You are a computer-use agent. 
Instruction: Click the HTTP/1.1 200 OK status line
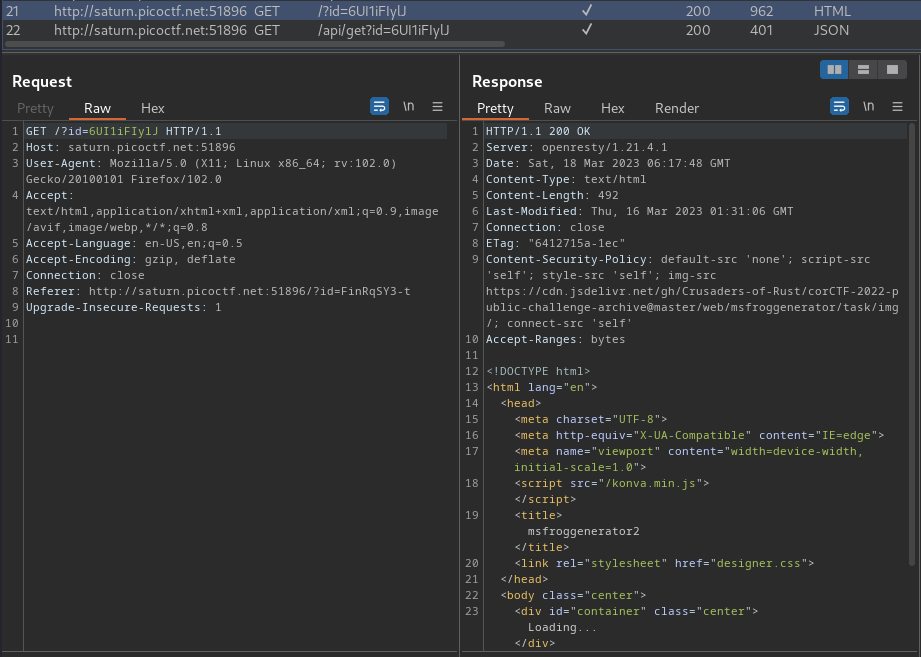(538, 131)
